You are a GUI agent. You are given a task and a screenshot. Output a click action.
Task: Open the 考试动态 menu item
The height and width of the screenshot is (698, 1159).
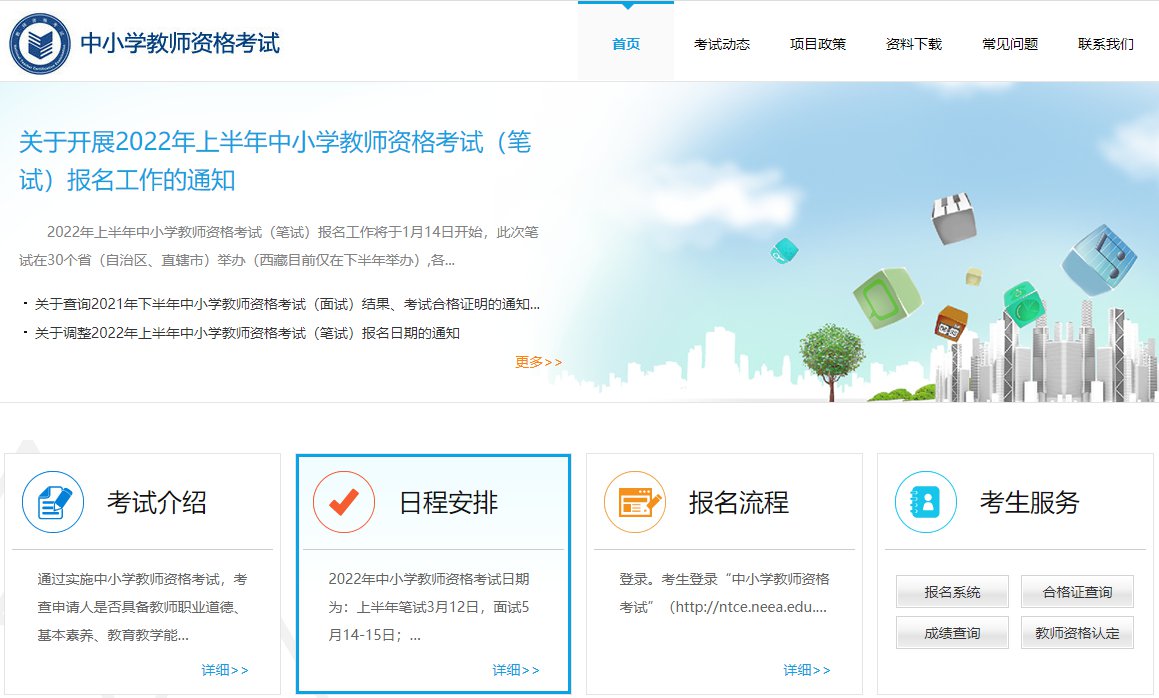722,44
